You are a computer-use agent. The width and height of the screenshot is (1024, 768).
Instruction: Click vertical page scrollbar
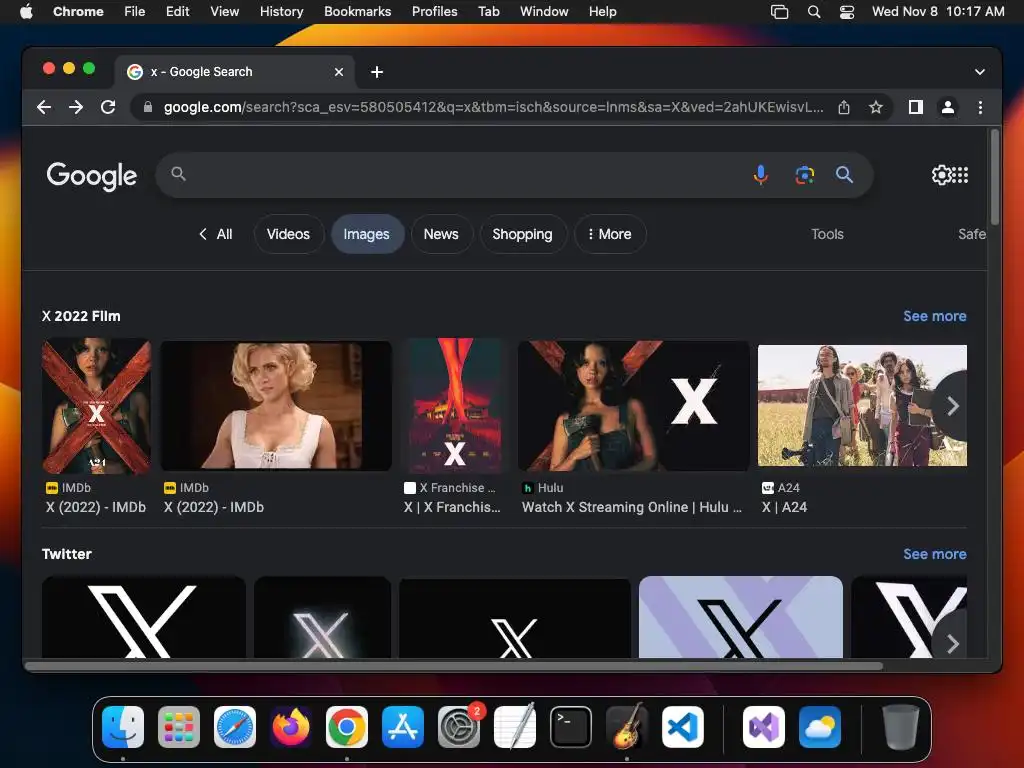(995, 178)
